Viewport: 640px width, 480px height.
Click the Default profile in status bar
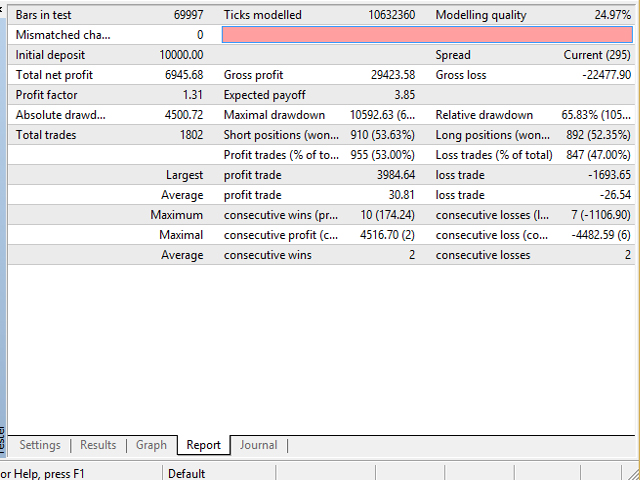point(186,473)
